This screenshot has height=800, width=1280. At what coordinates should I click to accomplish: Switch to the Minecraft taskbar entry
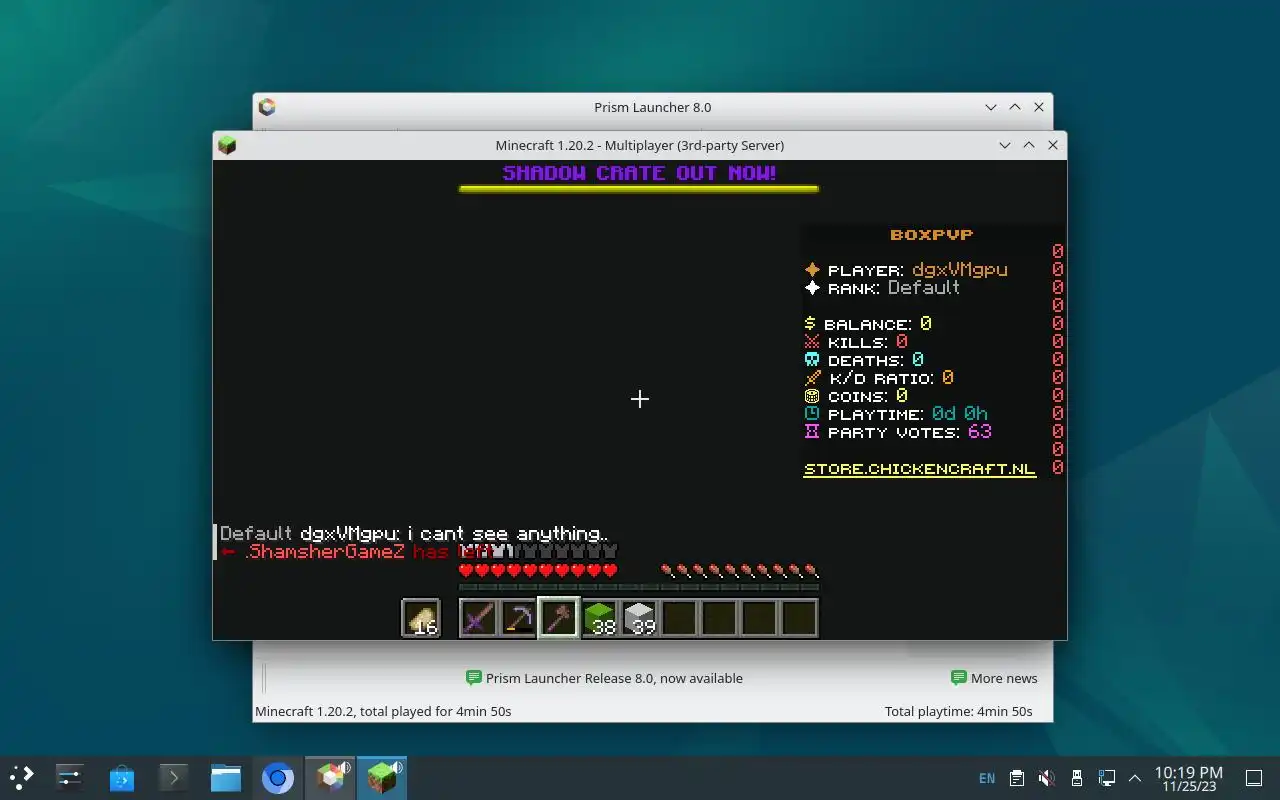(382, 778)
